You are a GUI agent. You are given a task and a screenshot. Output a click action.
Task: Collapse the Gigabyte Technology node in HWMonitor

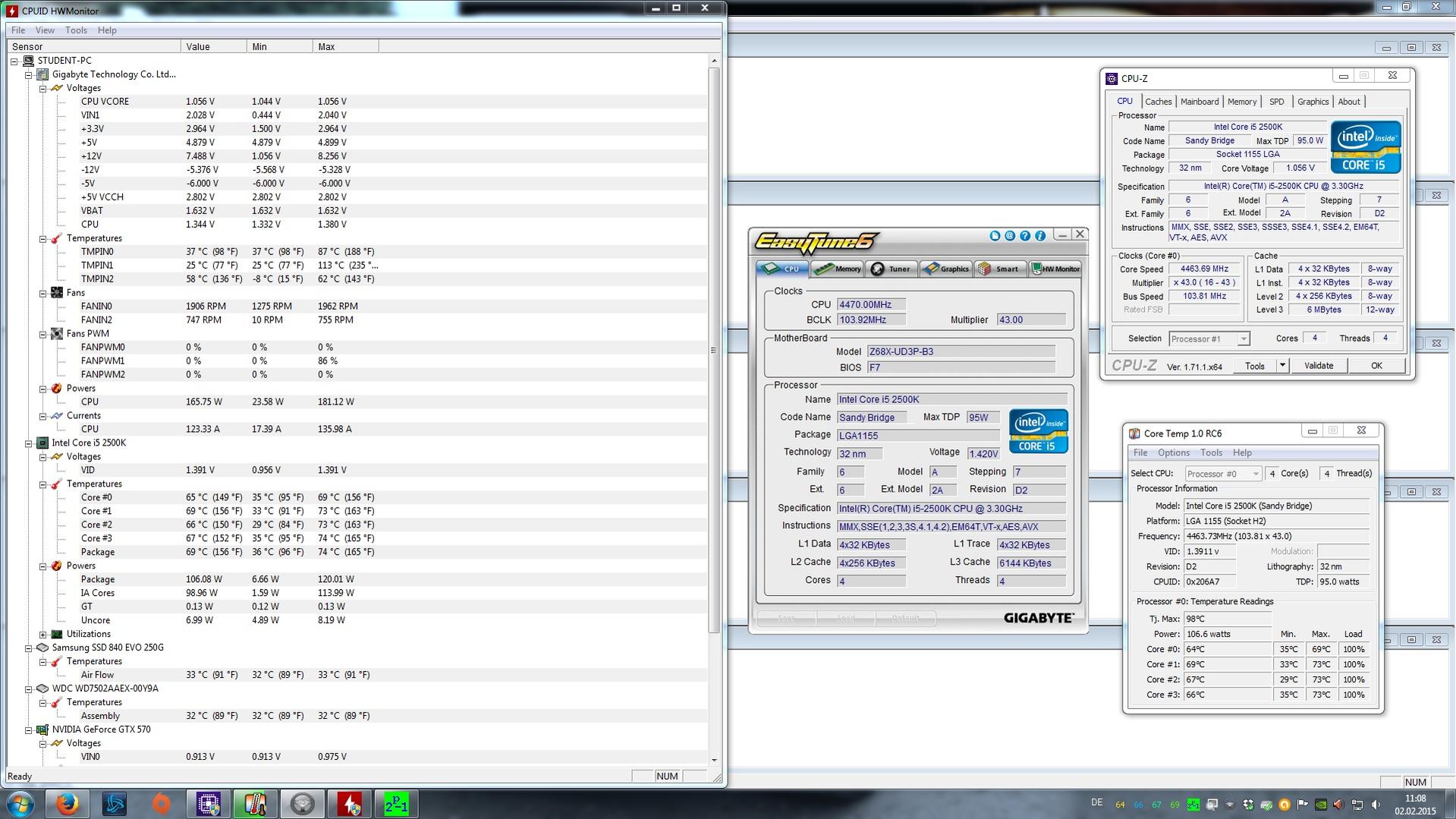(x=29, y=74)
